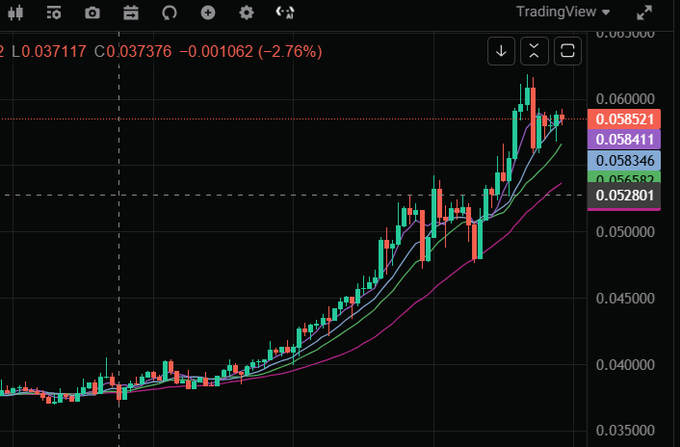Click the −0.001062 (−2.76%) change value
The width and height of the screenshot is (680, 447).
point(251,52)
